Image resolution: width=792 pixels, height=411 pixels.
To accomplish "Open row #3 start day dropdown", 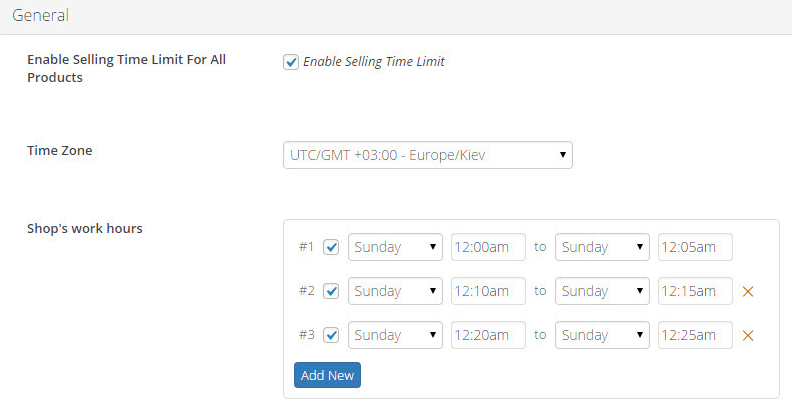I will point(395,335).
